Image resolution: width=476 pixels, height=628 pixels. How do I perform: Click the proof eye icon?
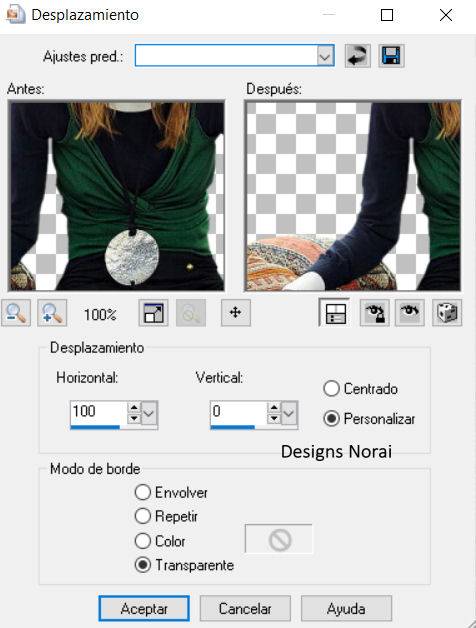[410, 313]
